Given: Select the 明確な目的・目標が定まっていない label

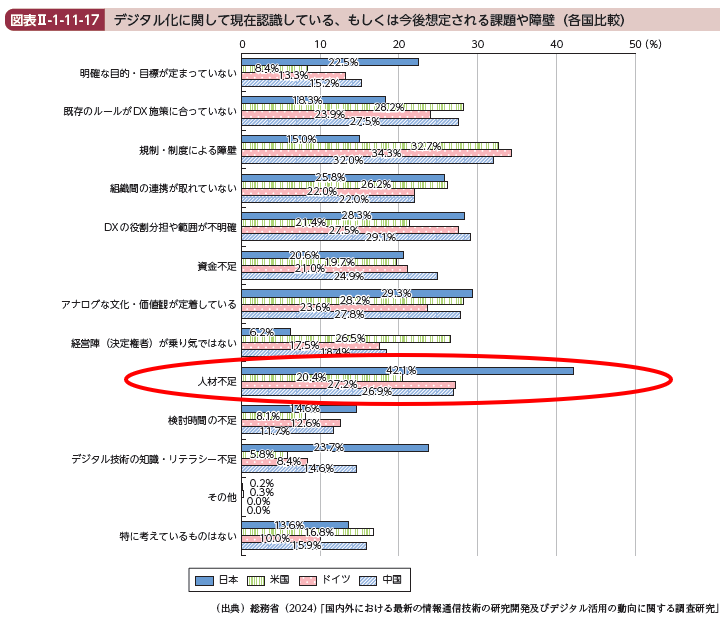Looking at the screenshot, I should (158, 73).
